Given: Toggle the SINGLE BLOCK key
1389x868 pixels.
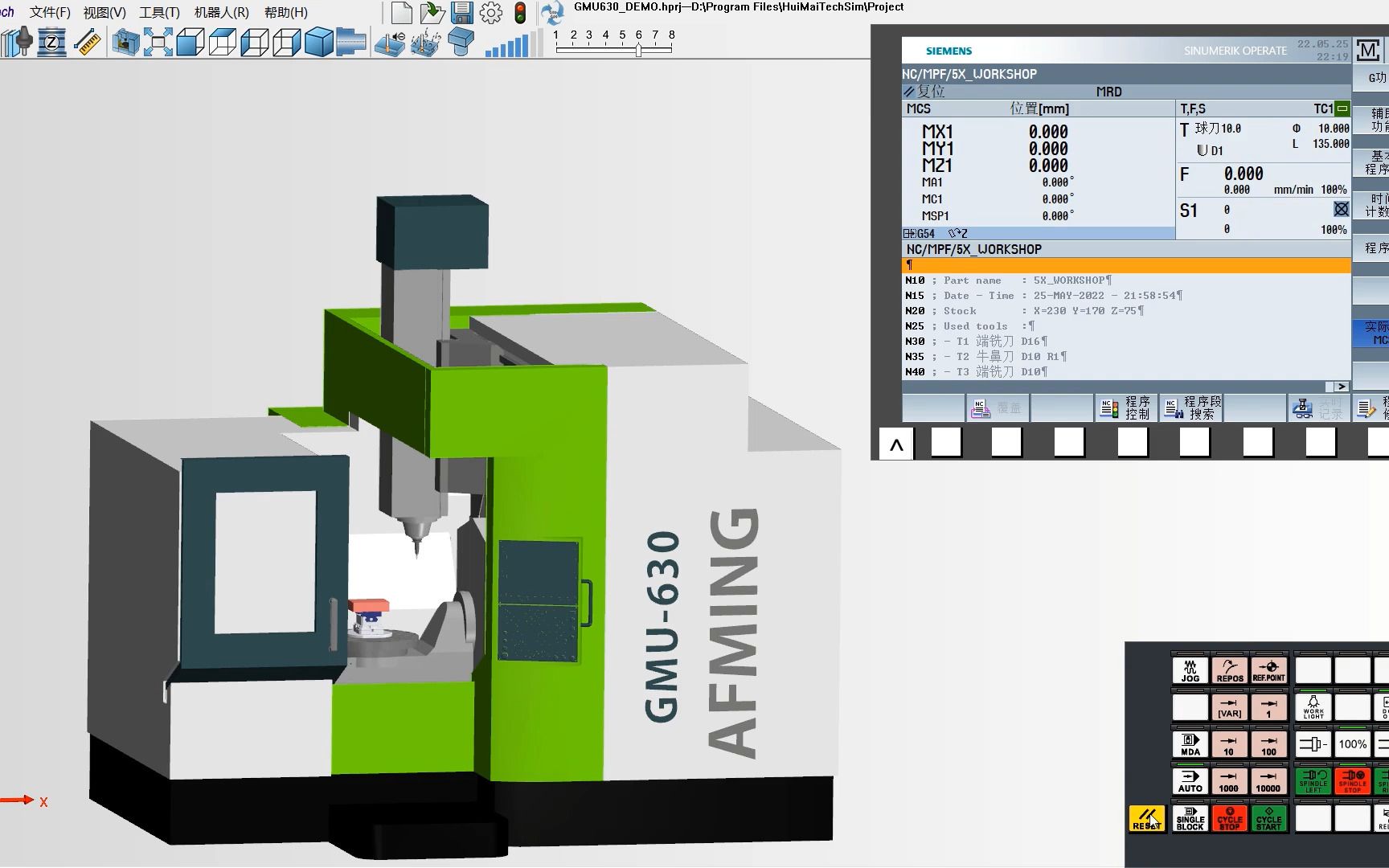Looking at the screenshot, I should pyautogui.click(x=1190, y=818).
